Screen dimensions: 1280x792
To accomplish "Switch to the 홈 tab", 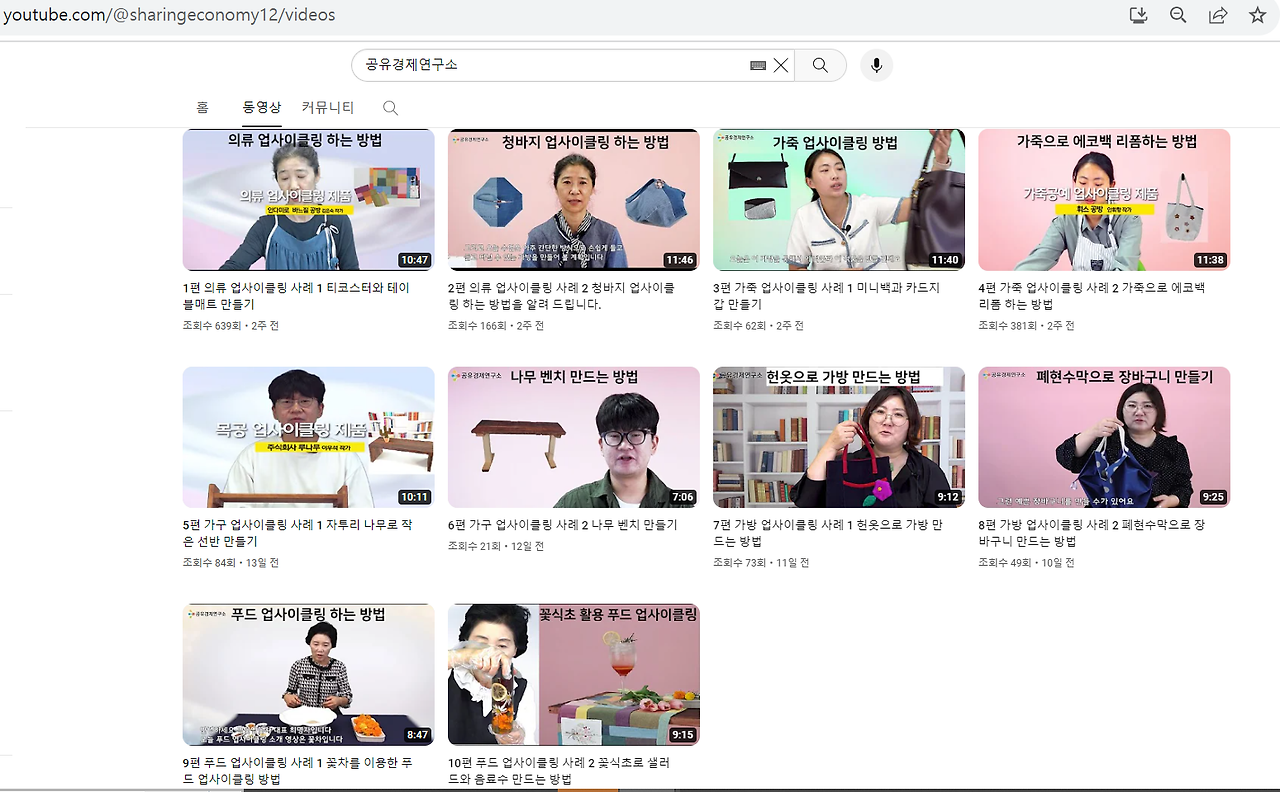I will point(203,107).
